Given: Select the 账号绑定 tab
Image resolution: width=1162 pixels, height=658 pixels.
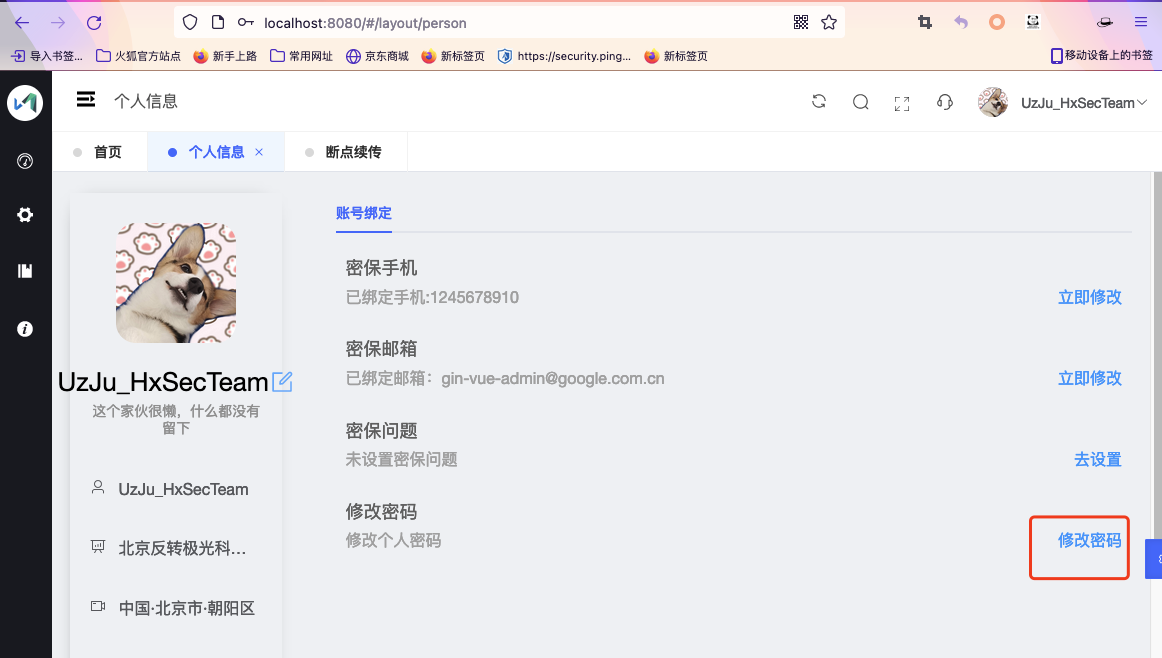Looking at the screenshot, I should pos(364,213).
